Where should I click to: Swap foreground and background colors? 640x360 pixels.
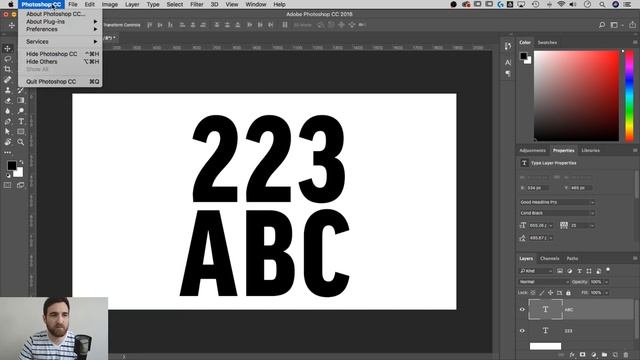(21, 162)
